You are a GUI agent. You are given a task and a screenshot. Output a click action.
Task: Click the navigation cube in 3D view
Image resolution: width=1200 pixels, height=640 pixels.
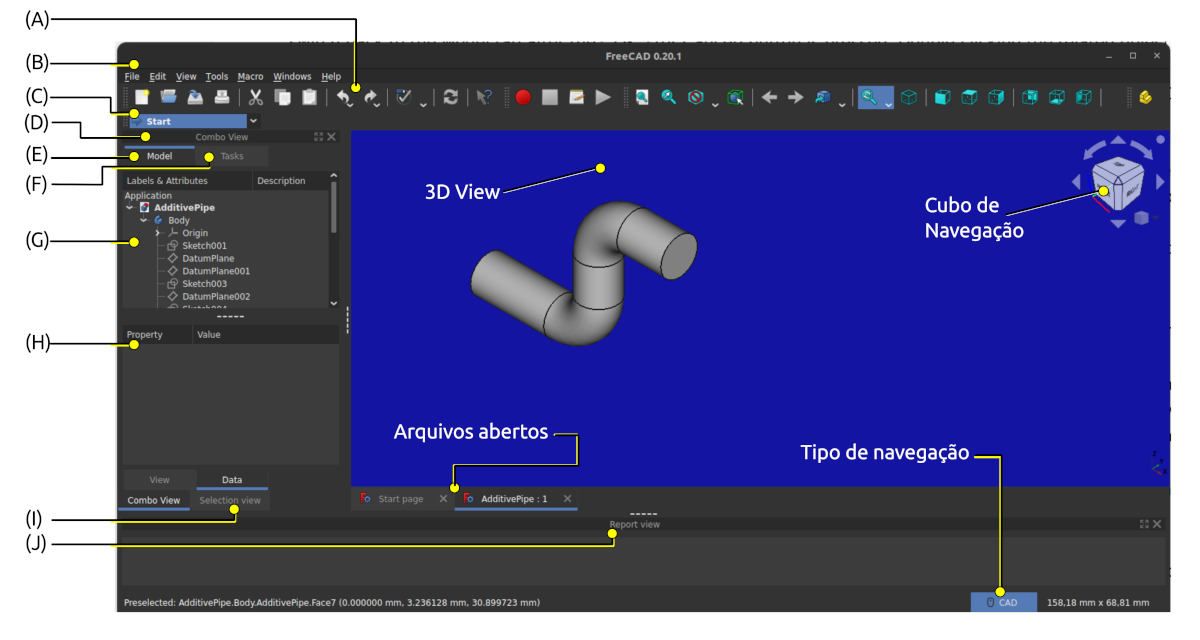click(1117, 183)
